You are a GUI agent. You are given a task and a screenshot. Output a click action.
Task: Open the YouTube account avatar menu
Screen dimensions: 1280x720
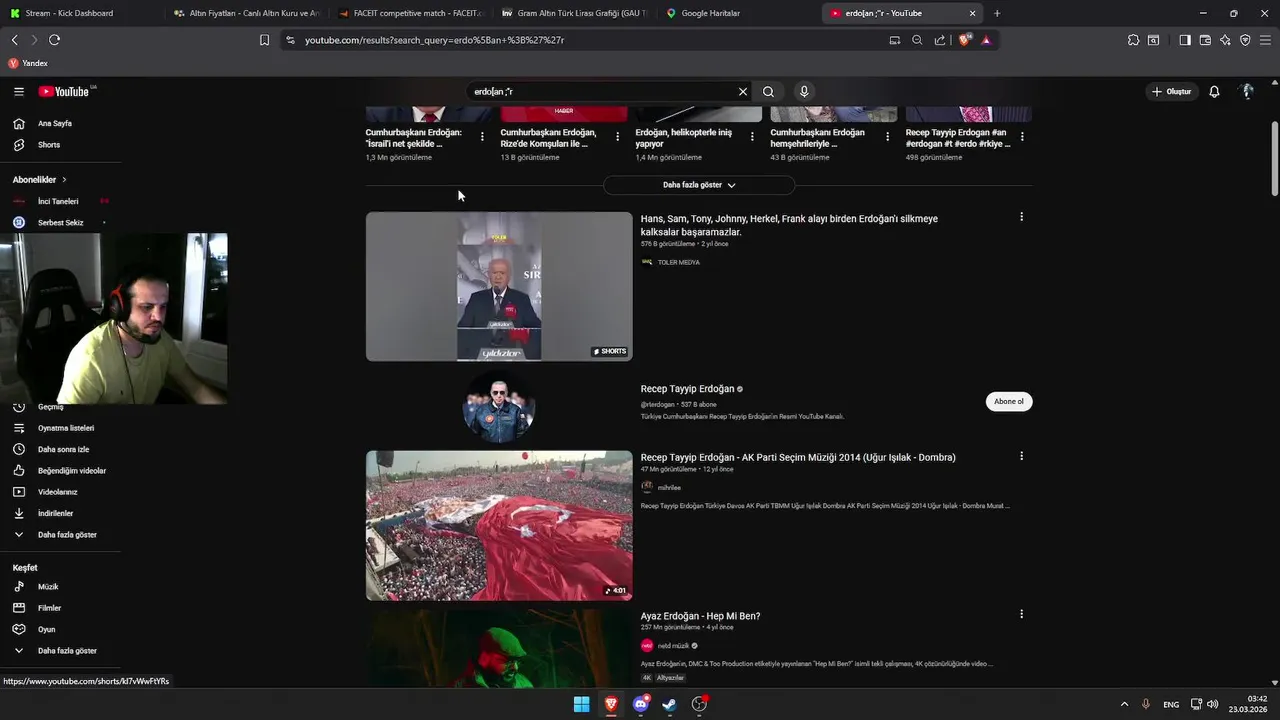(1247, 91)
